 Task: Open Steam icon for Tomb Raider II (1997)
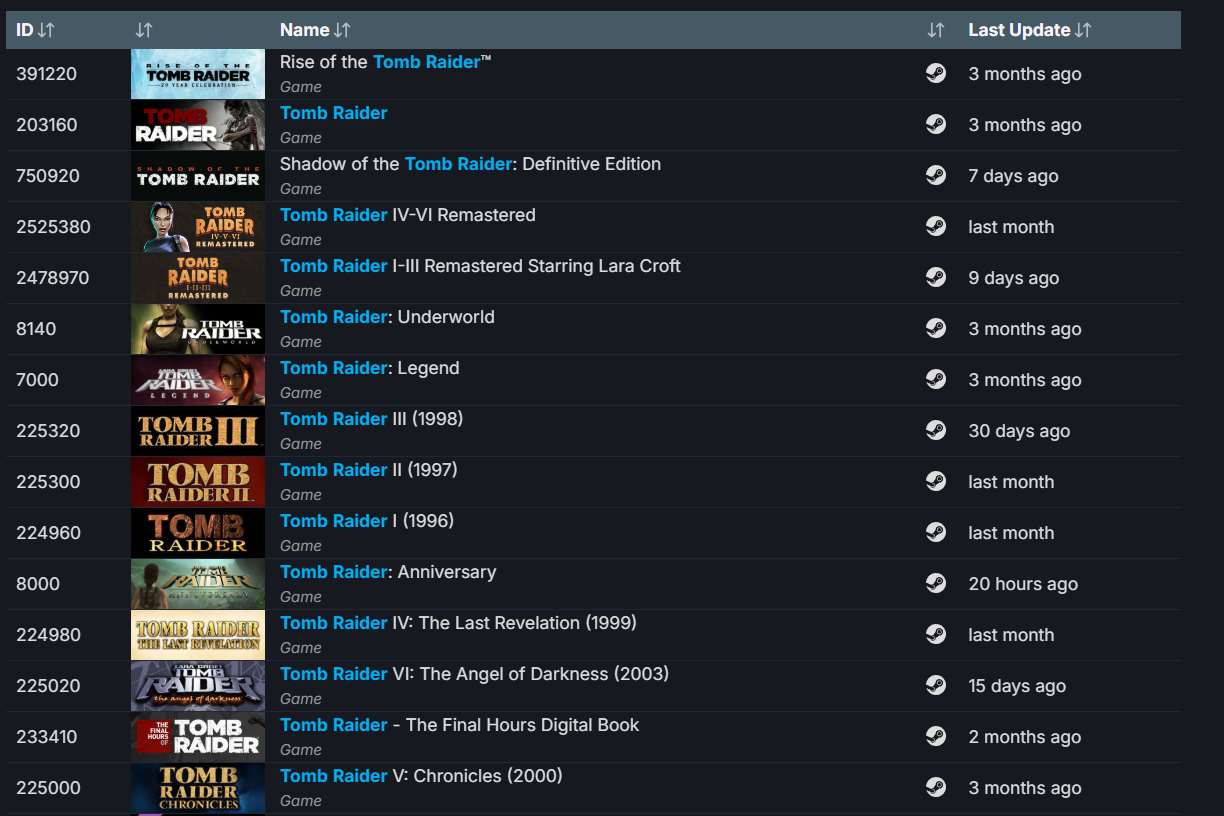pos(936,481)
